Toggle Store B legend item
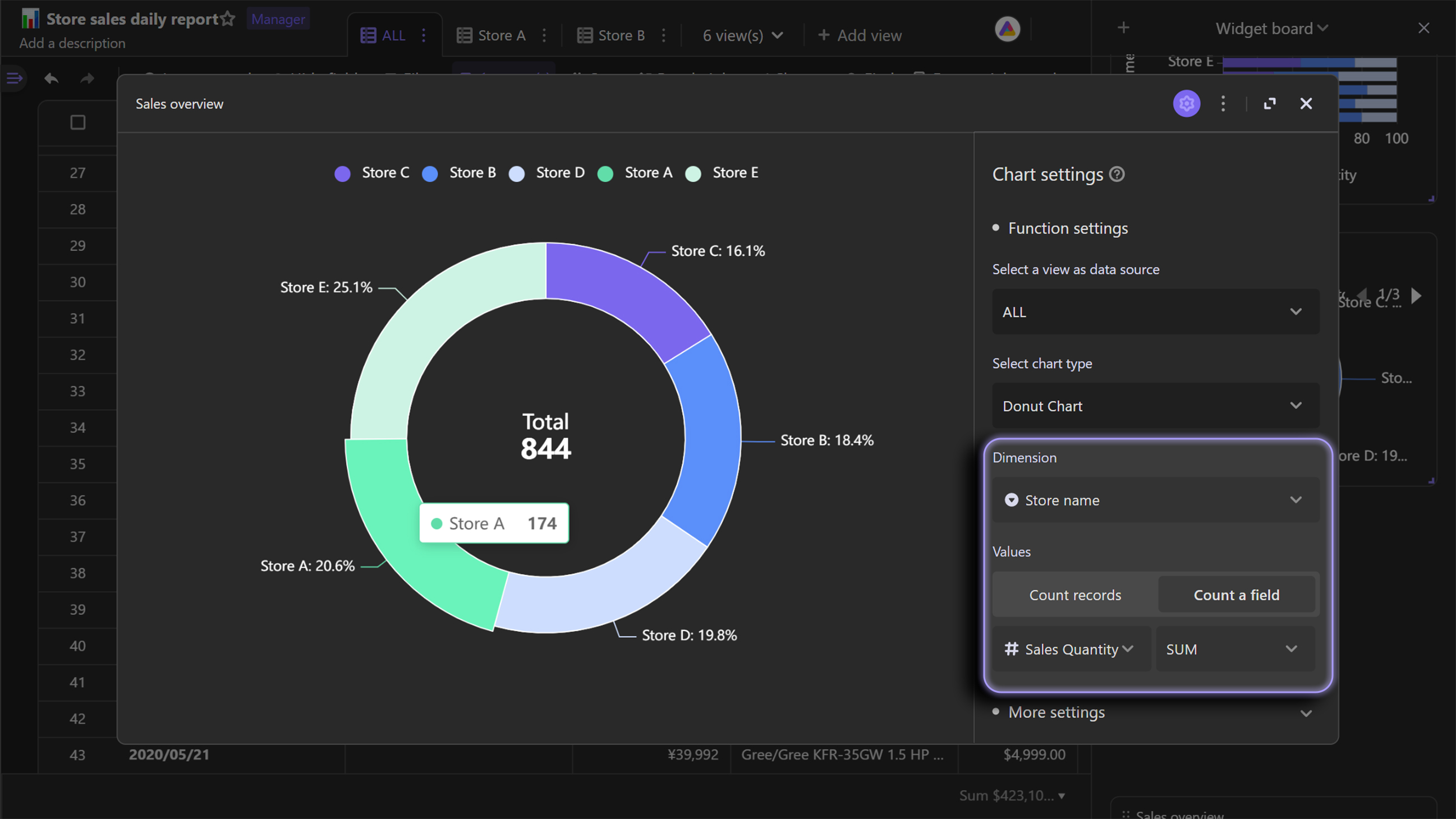The height and width of the screenshot is (819, 1456). pyautogui.click(x=459, y=173)
